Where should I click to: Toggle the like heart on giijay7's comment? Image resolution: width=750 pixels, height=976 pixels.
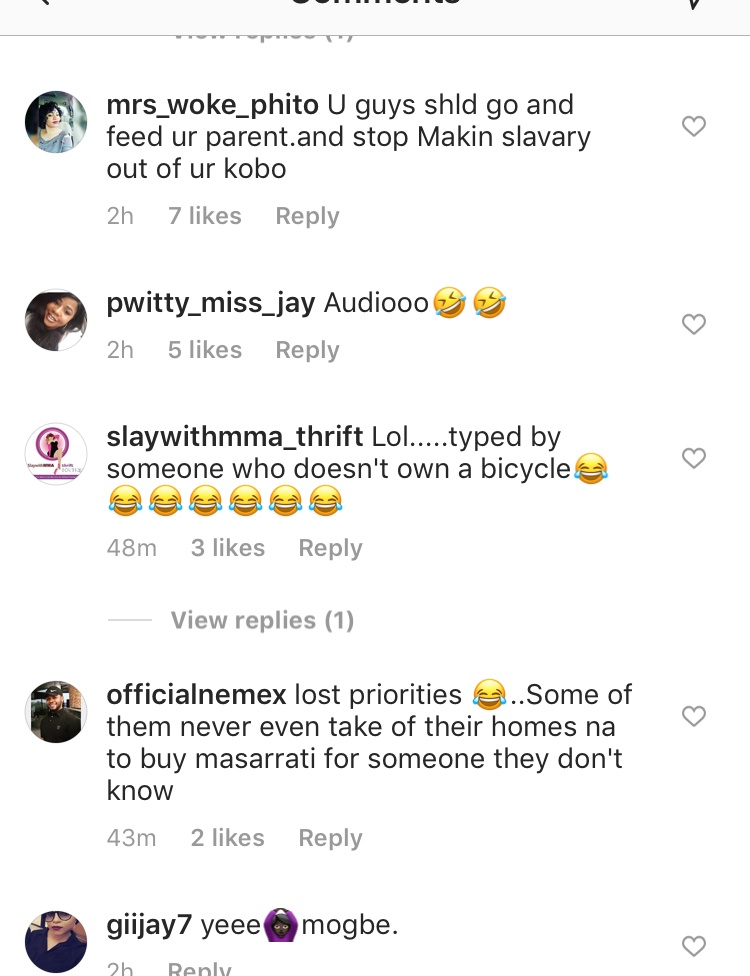point(693,945)
